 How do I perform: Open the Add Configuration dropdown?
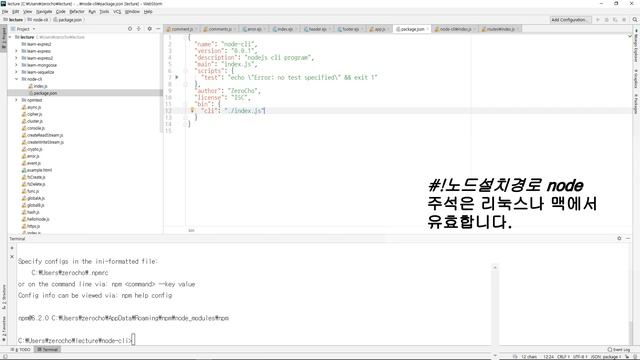point(570,20)
